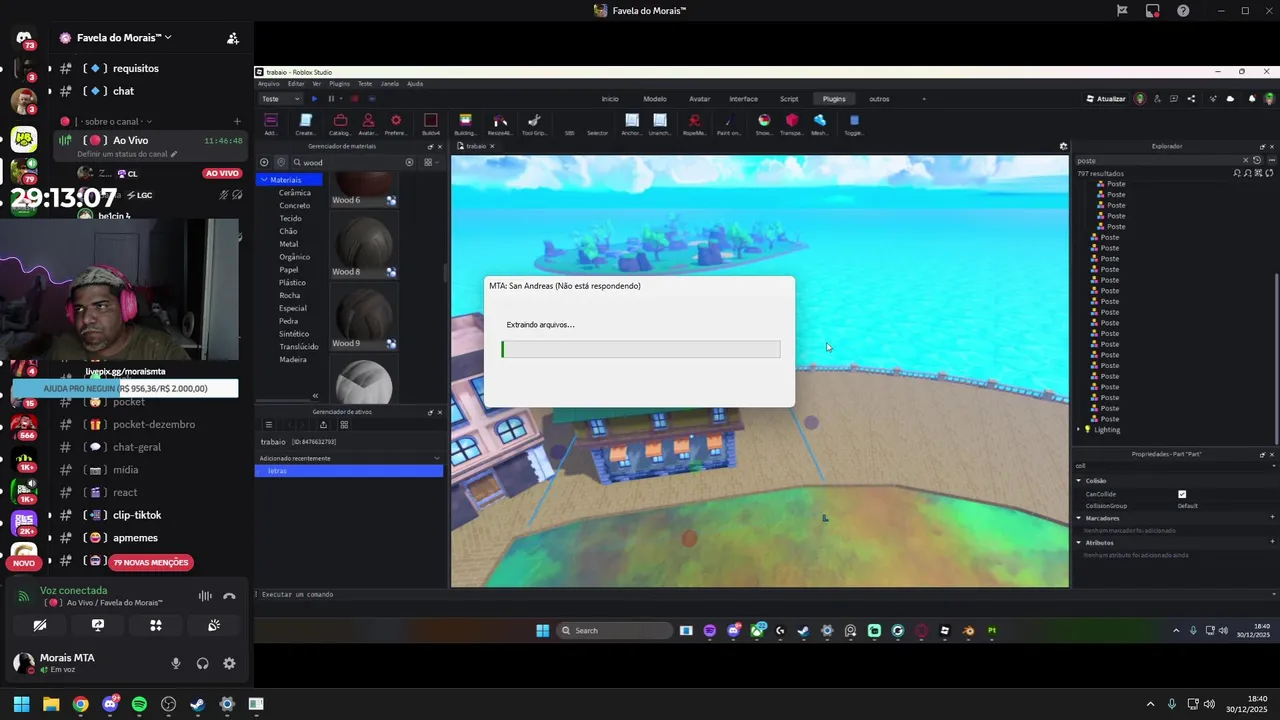The width and height of the screenshot is (1280, 720).
Task: Select the Wood 8 material thumbnail
Action: (x=364, y=243)
